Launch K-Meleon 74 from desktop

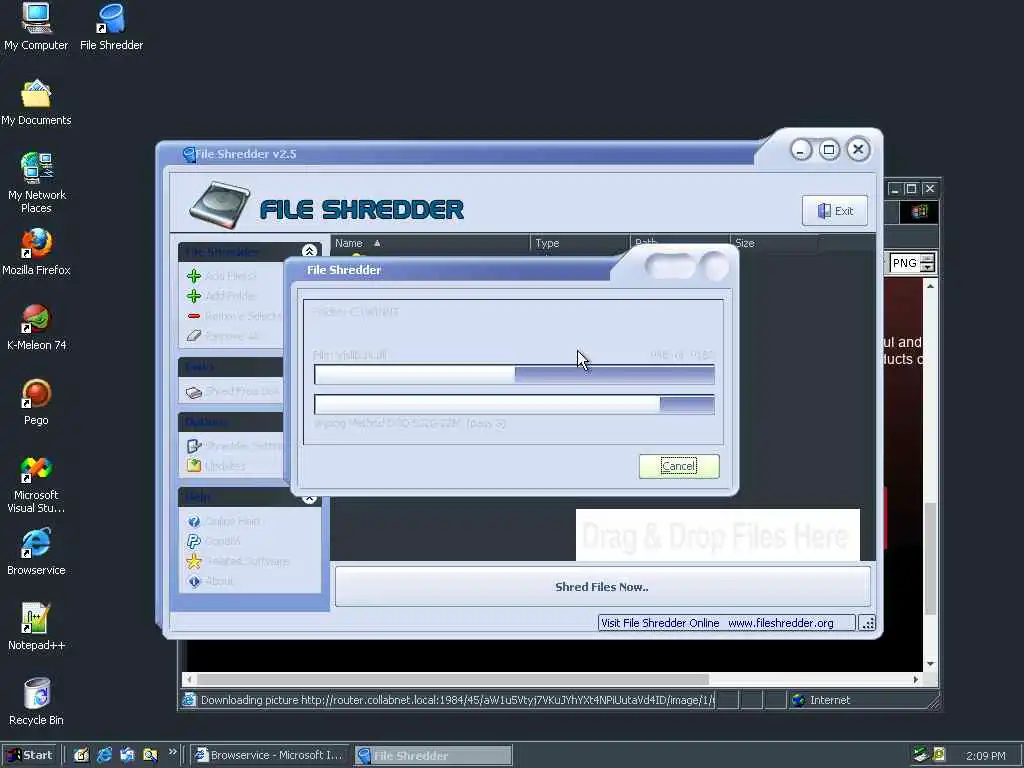point(36,327)
